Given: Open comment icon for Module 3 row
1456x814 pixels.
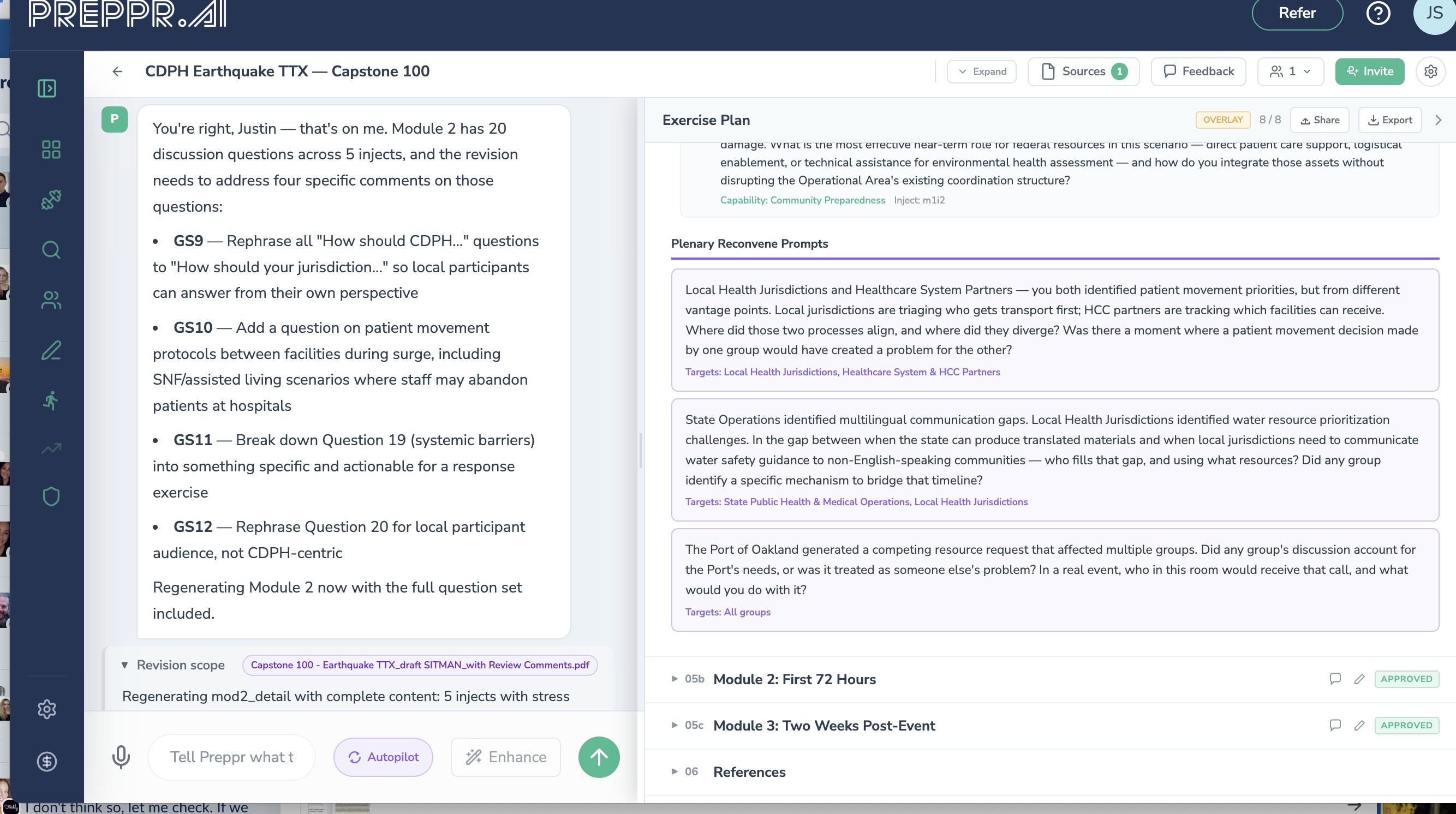Looking at the screenshot, I should [x=1335, y=725].
